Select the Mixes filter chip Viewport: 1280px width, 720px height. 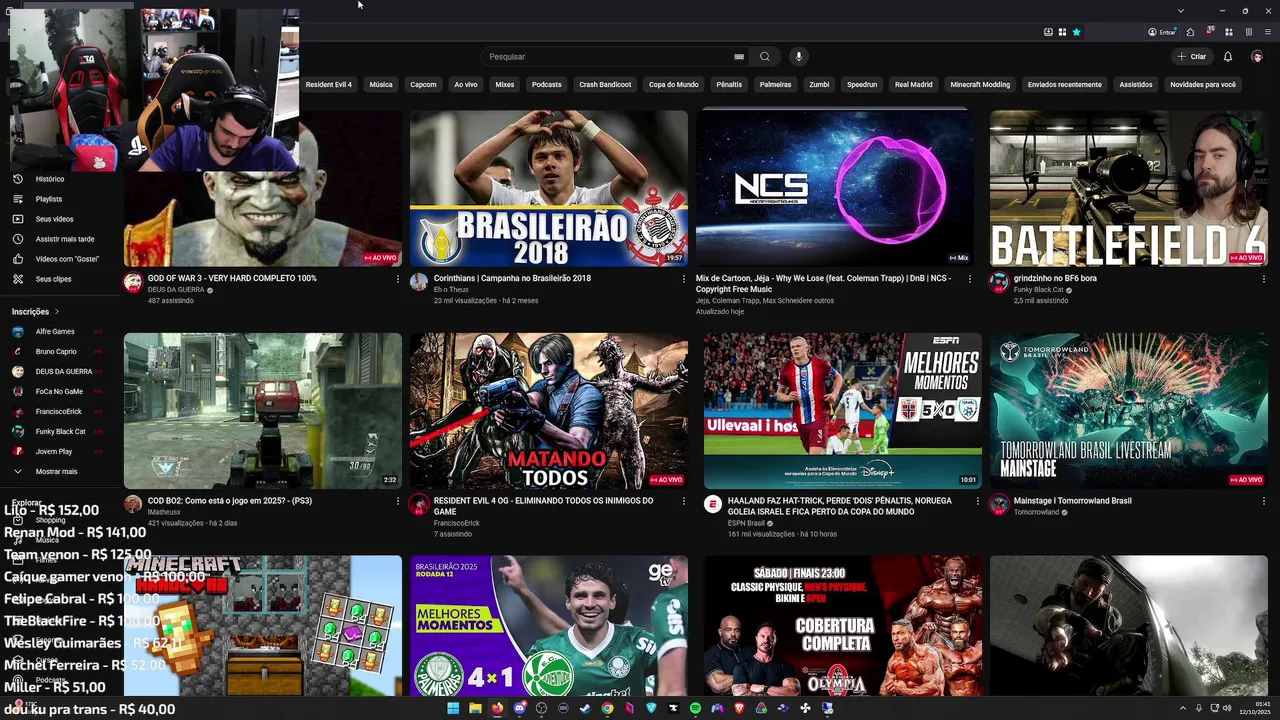(x=505, y=85)
